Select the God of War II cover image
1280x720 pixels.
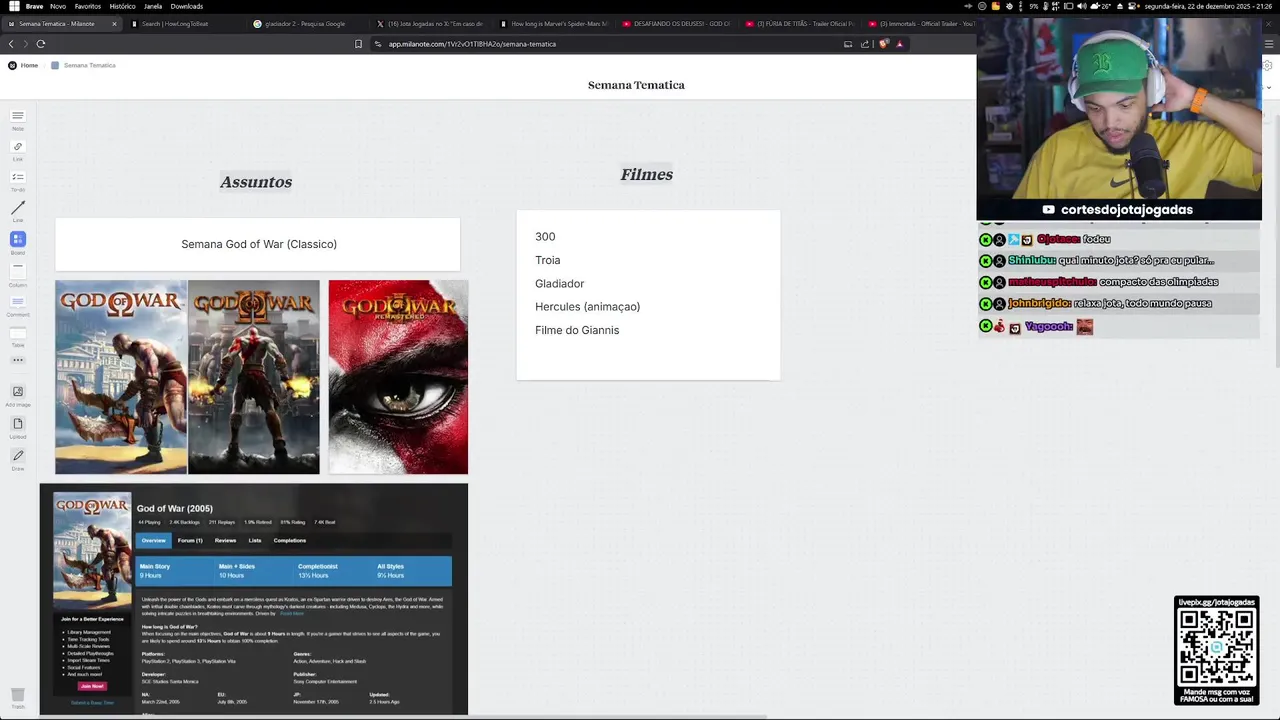point(254,377)
